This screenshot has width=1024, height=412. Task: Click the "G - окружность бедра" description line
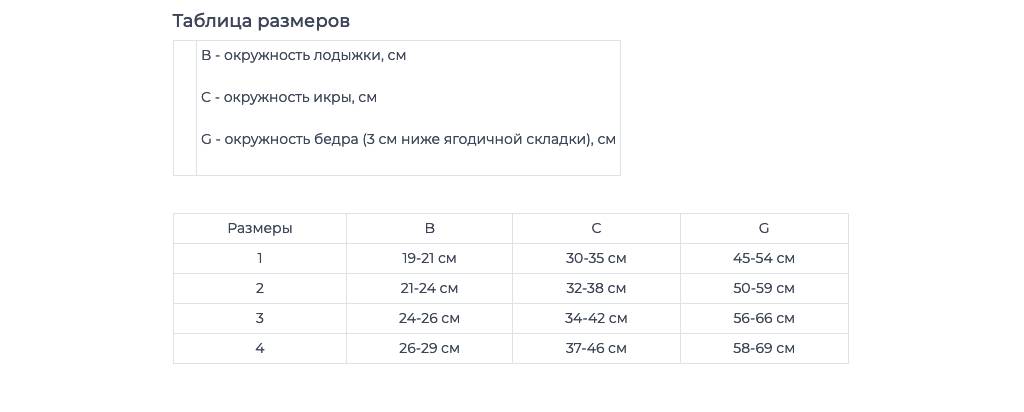tap(408, 139)
